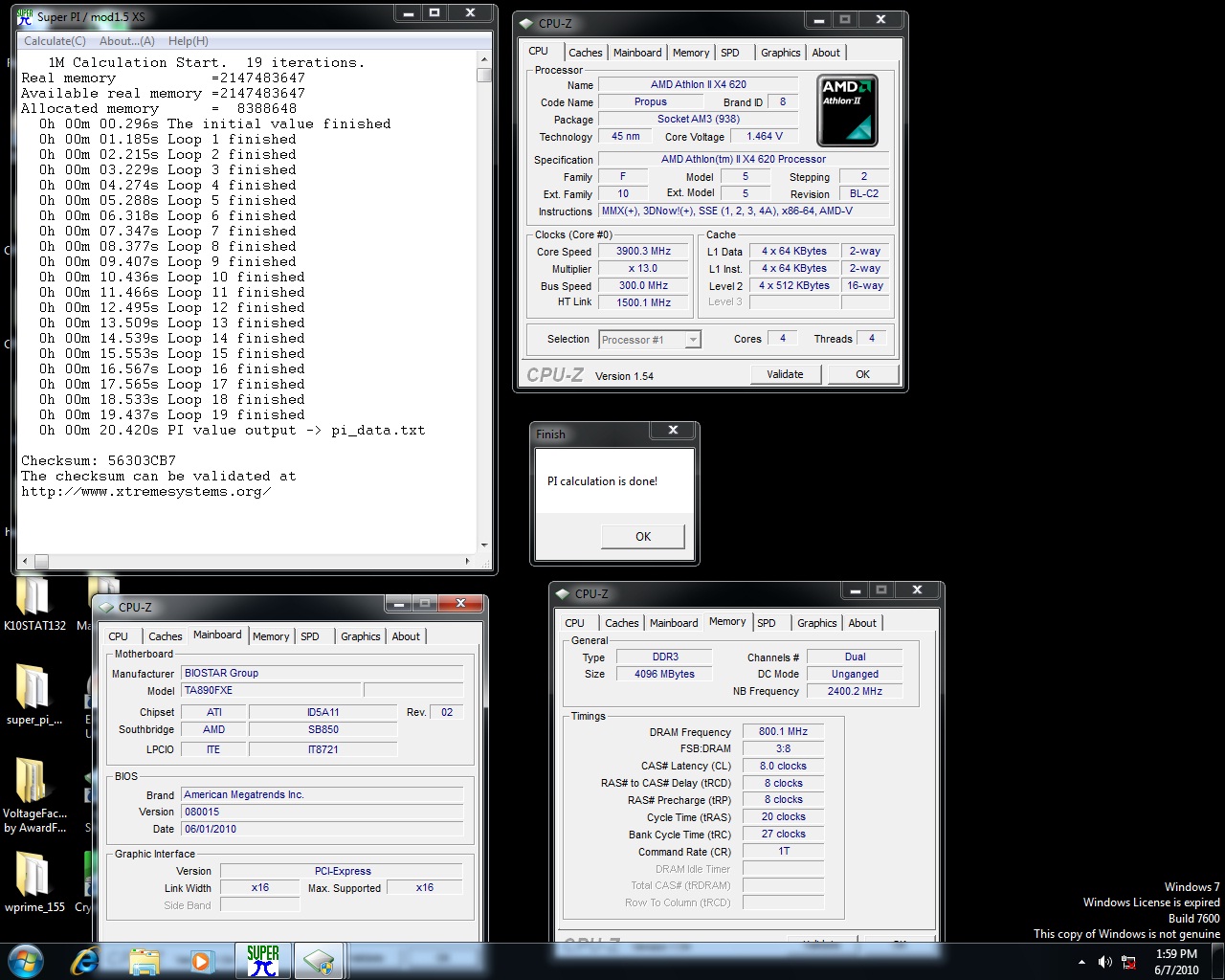Click the Show desktop strip beside the clock
Screen dimensions: 1225x980
[1217, 961]
